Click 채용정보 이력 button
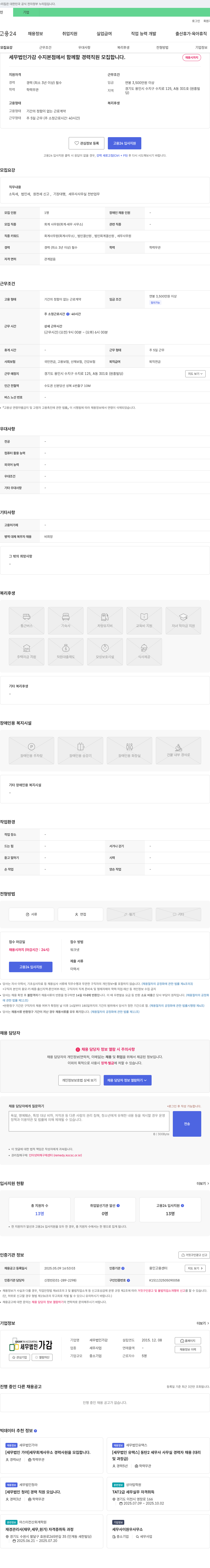The width and height of the screenshot is (210, 1568). (187, 1349)
